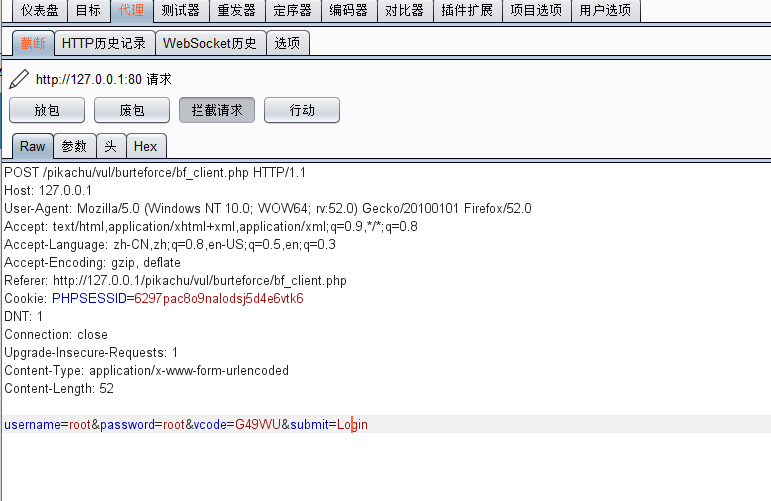The image size is (771, 501).
Task: Open the 用户选项 tab
Action: click(x=606, y=10)
